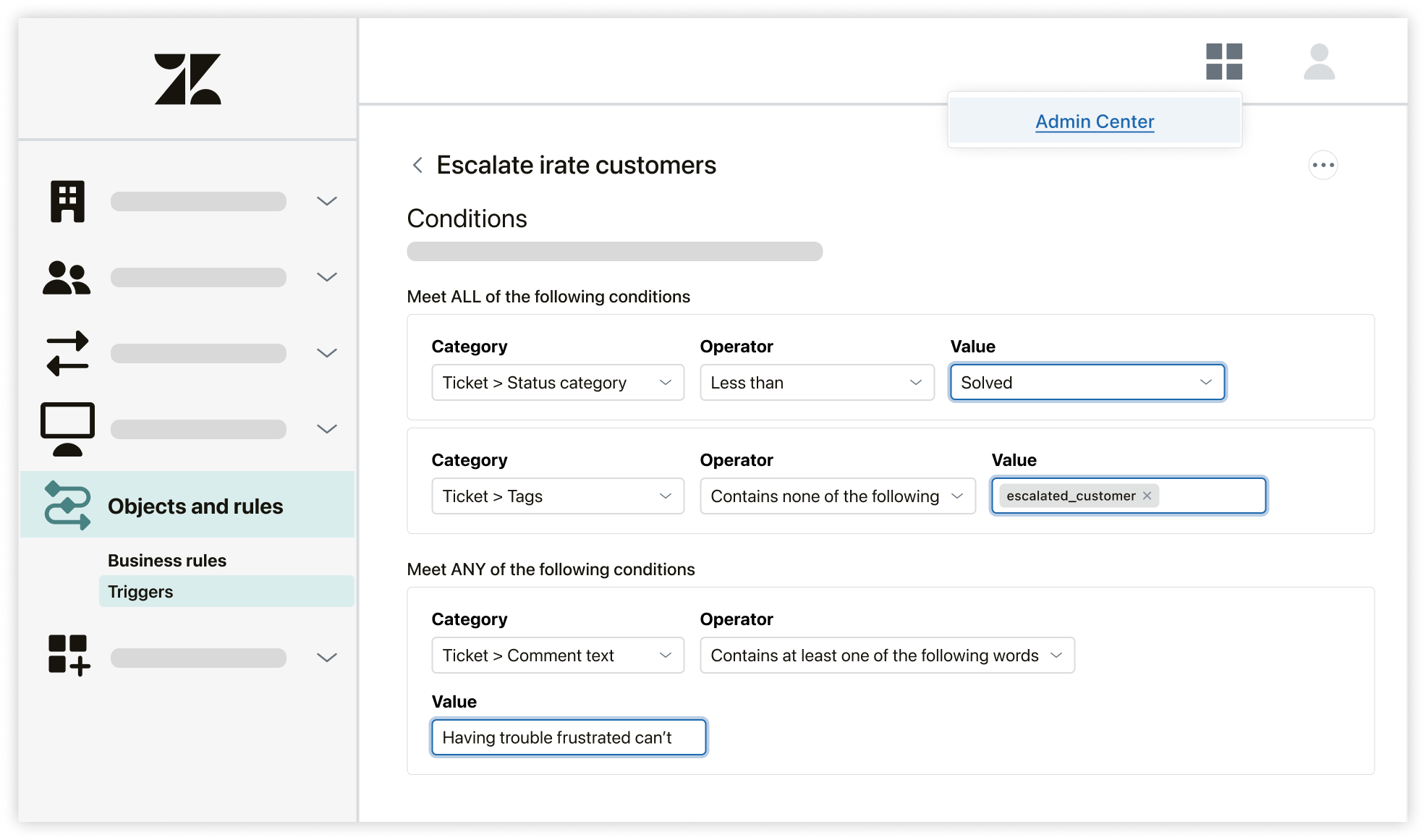Expand the building icon sidebar section
Viewport: 1426px width, 840px height.
pos(327,201)
